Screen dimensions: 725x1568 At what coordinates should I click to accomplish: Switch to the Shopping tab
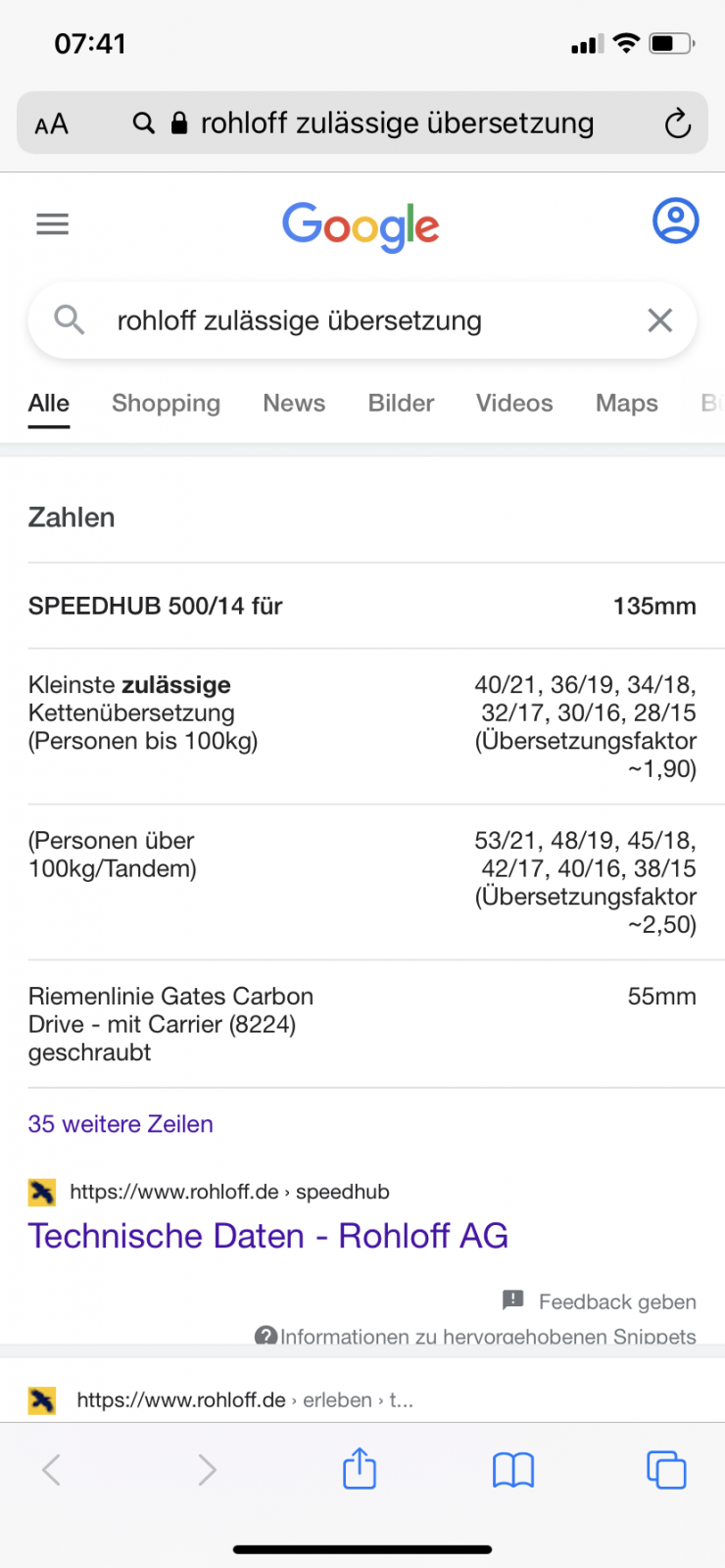[166, 404]
